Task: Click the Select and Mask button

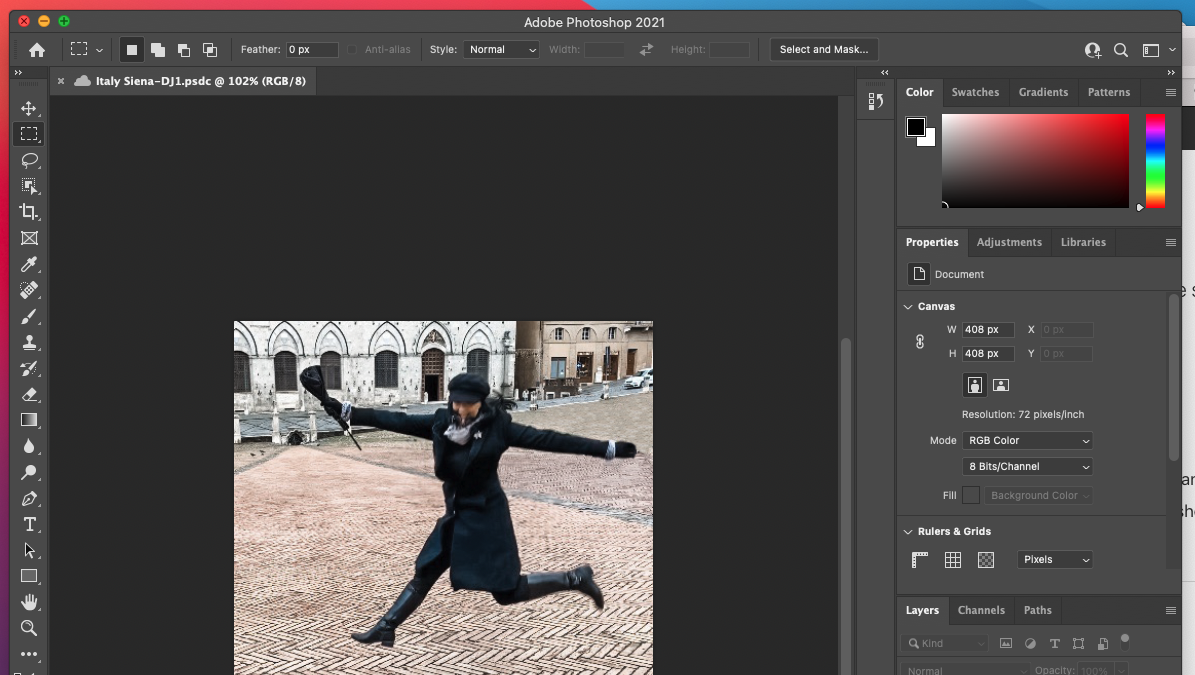Action: (x=823, y=49)
